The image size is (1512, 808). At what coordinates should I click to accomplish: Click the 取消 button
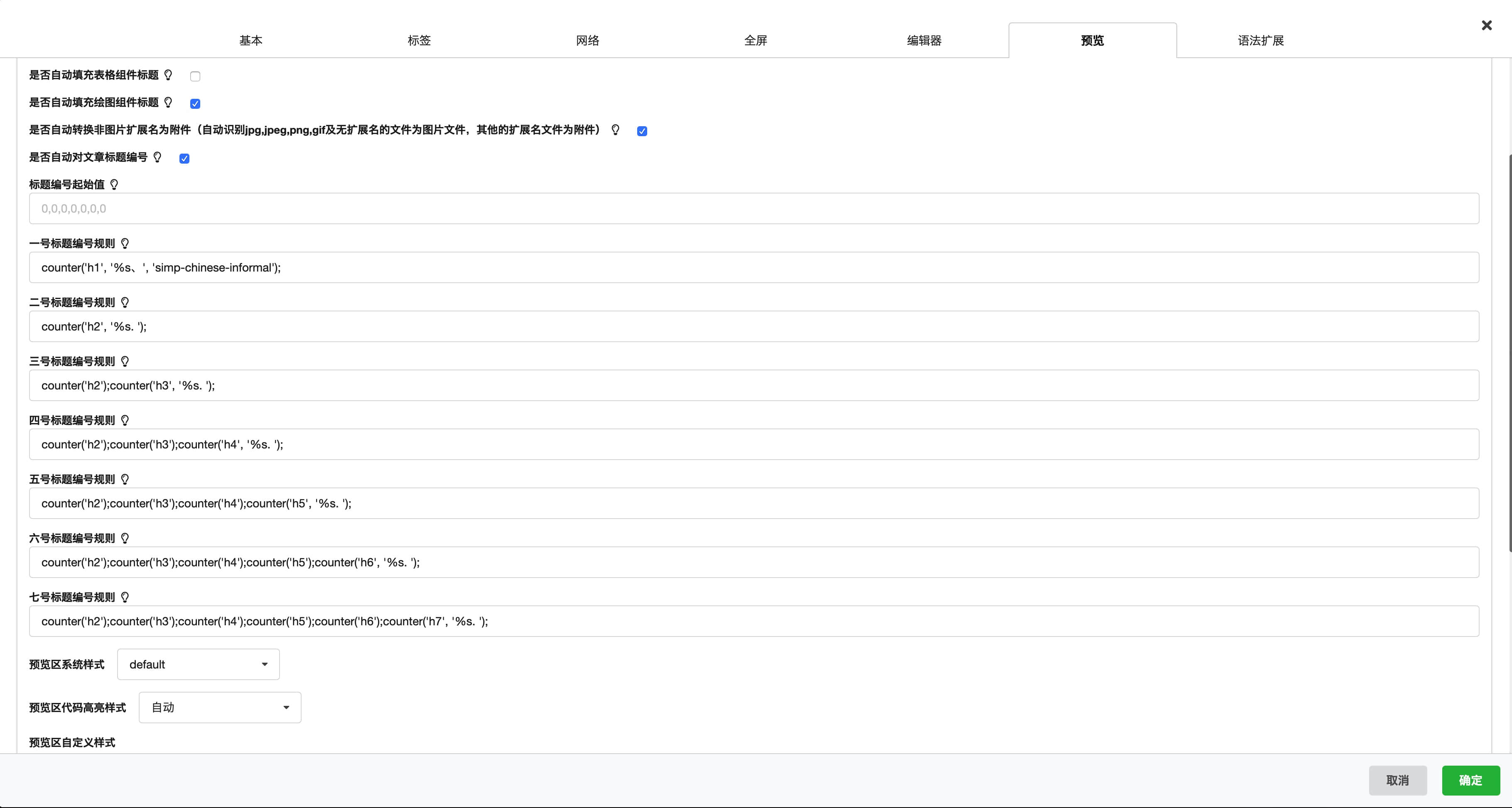(1397, 781)
